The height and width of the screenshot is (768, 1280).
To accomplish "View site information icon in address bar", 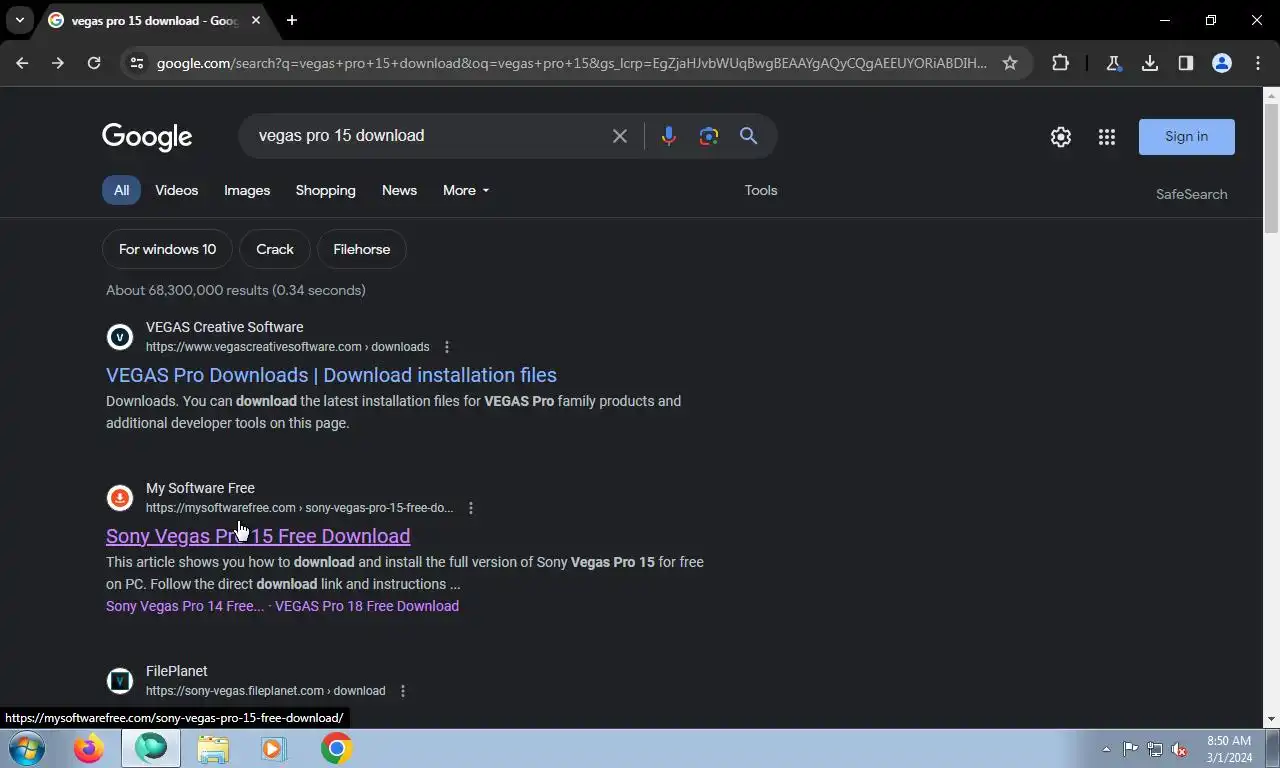I will point(137,63).
